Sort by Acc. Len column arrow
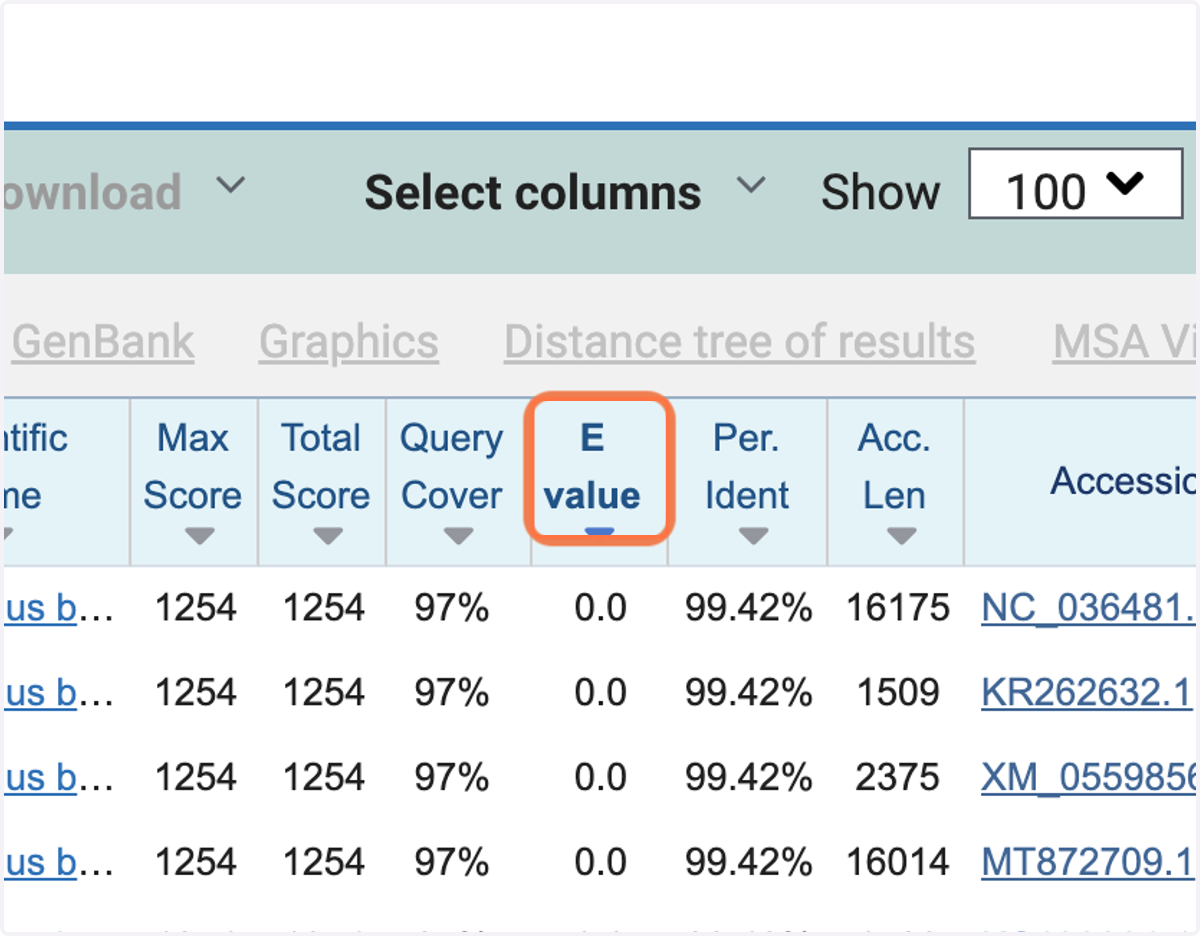 [x=901, y=537]
